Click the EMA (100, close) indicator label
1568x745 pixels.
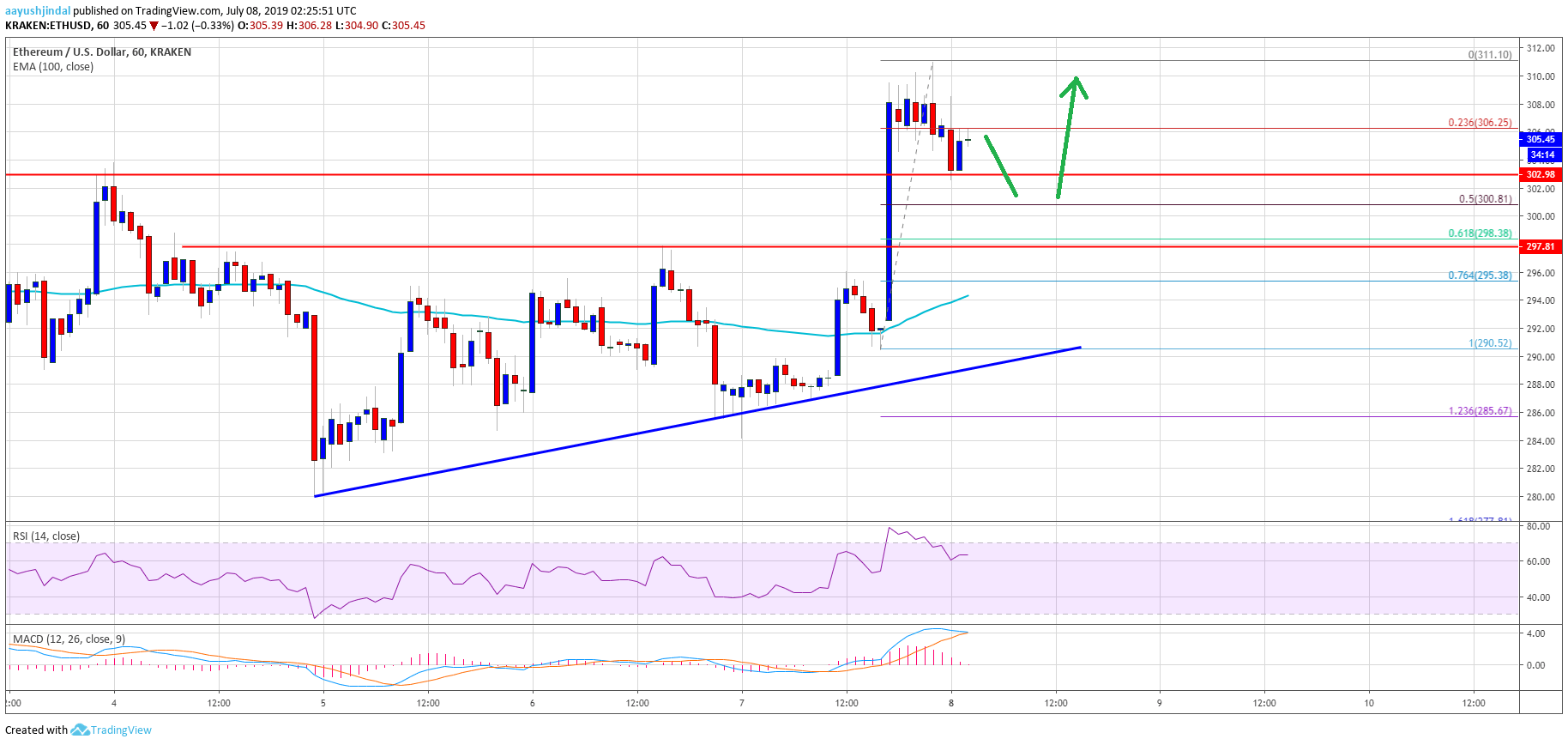coord(53,67)
